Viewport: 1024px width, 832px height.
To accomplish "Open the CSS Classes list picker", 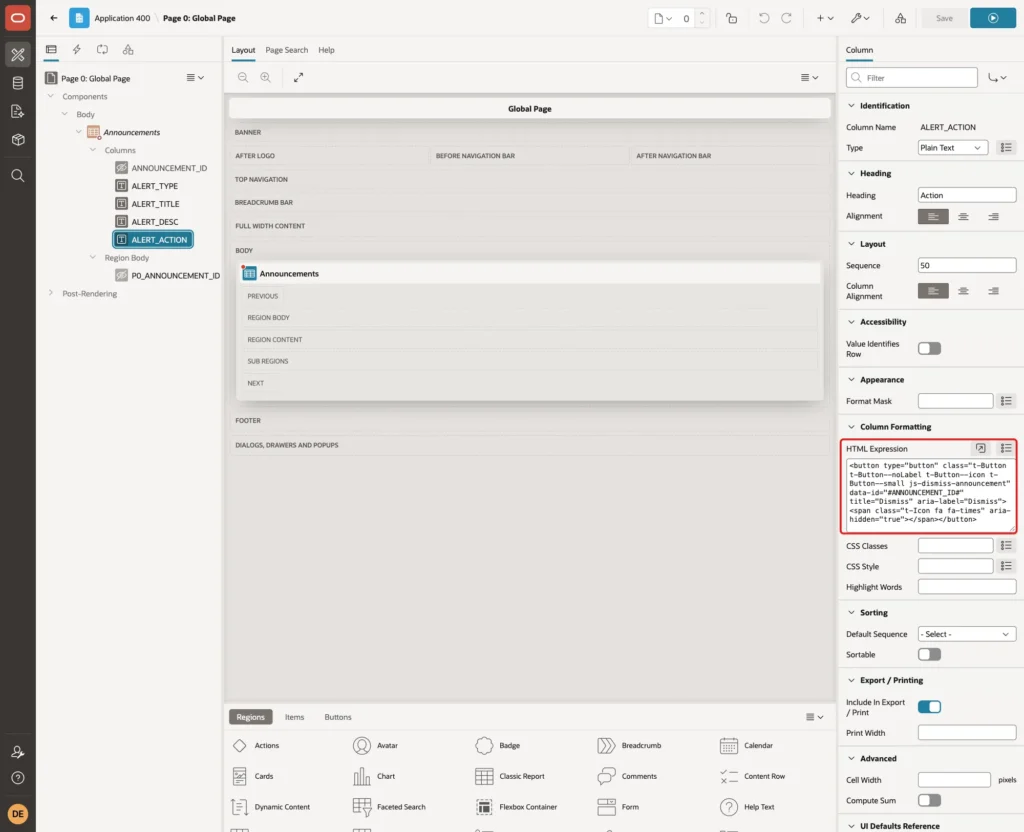I will [1006, 545].
